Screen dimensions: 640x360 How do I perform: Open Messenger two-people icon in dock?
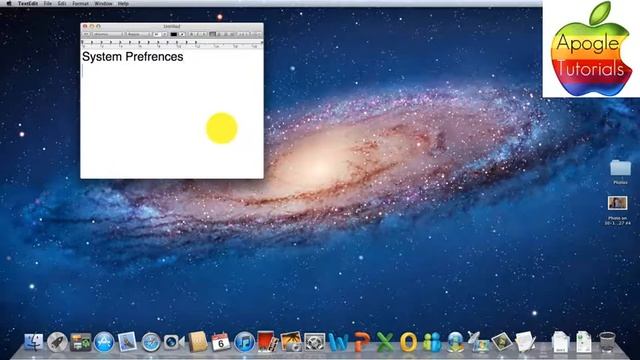[432, 342]
